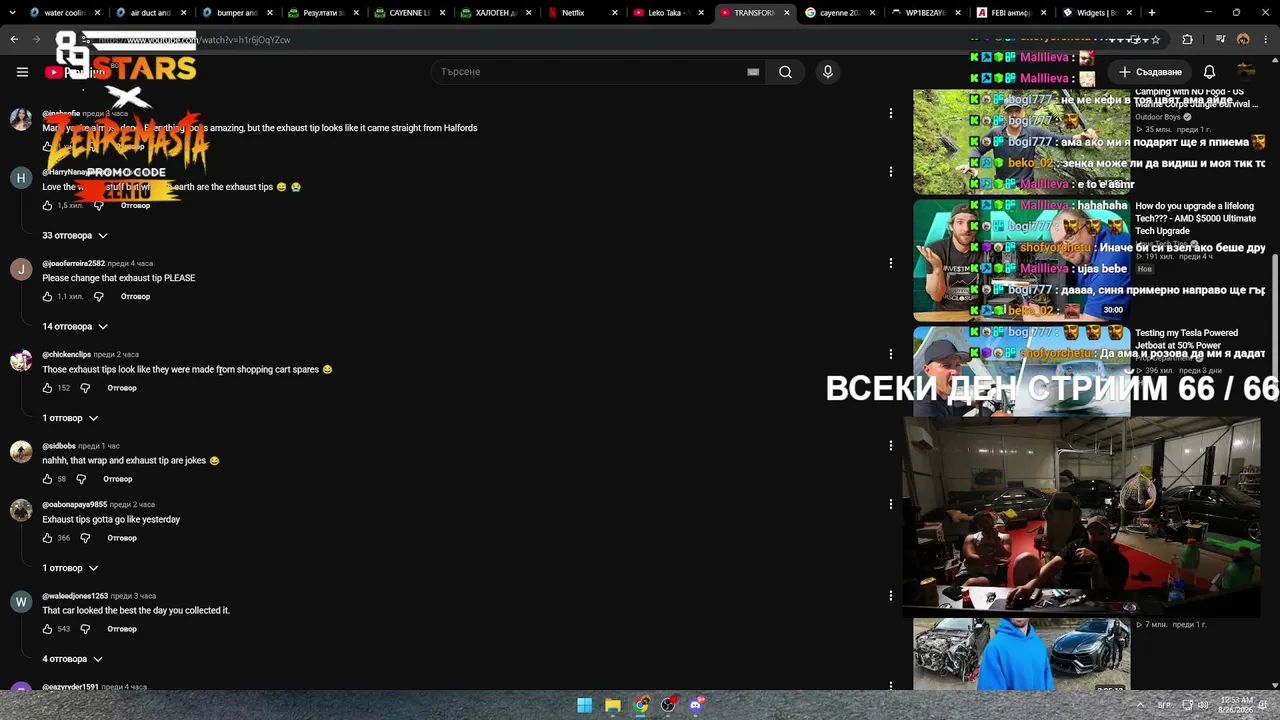
Task: Reply to @waleedjones1263 comment
Action: (122, 629)
